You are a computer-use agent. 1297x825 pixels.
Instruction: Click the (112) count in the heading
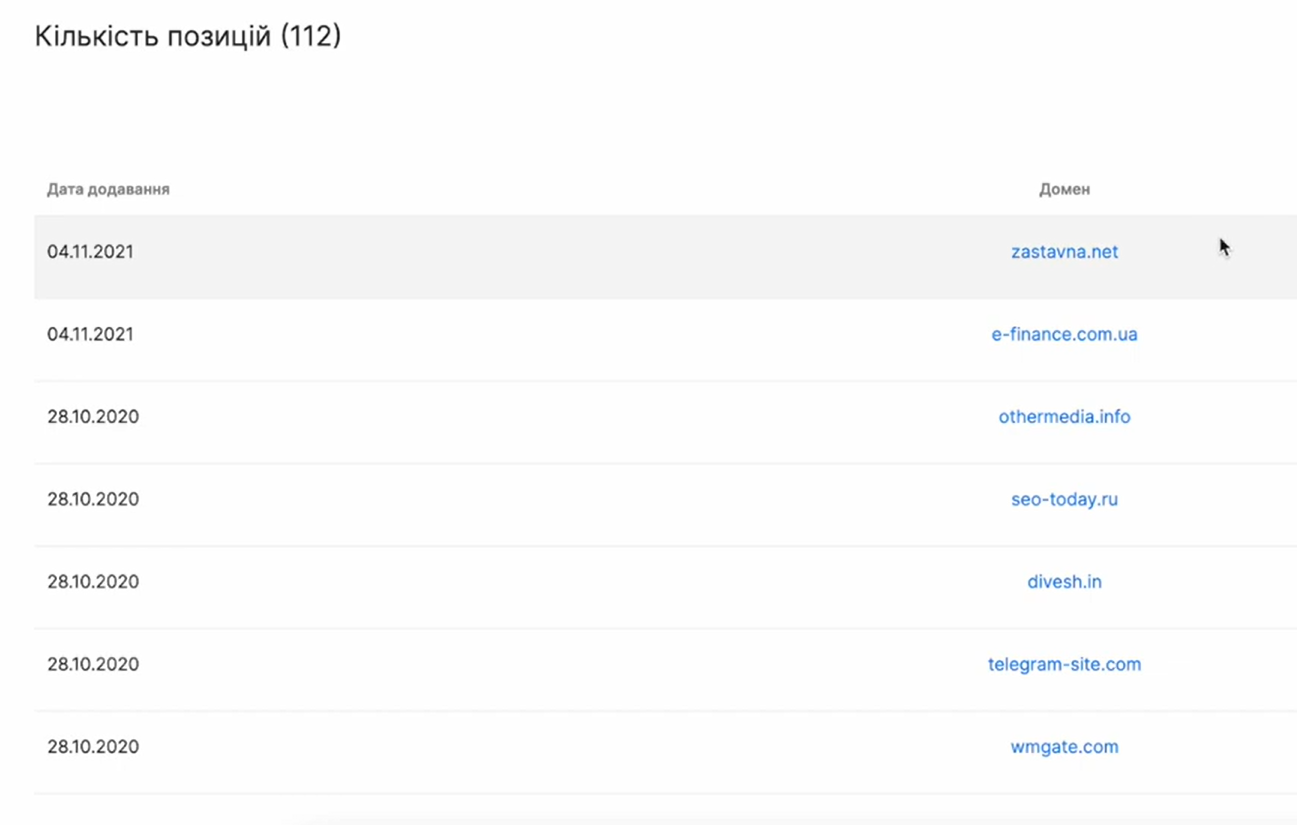click(311, 37)
